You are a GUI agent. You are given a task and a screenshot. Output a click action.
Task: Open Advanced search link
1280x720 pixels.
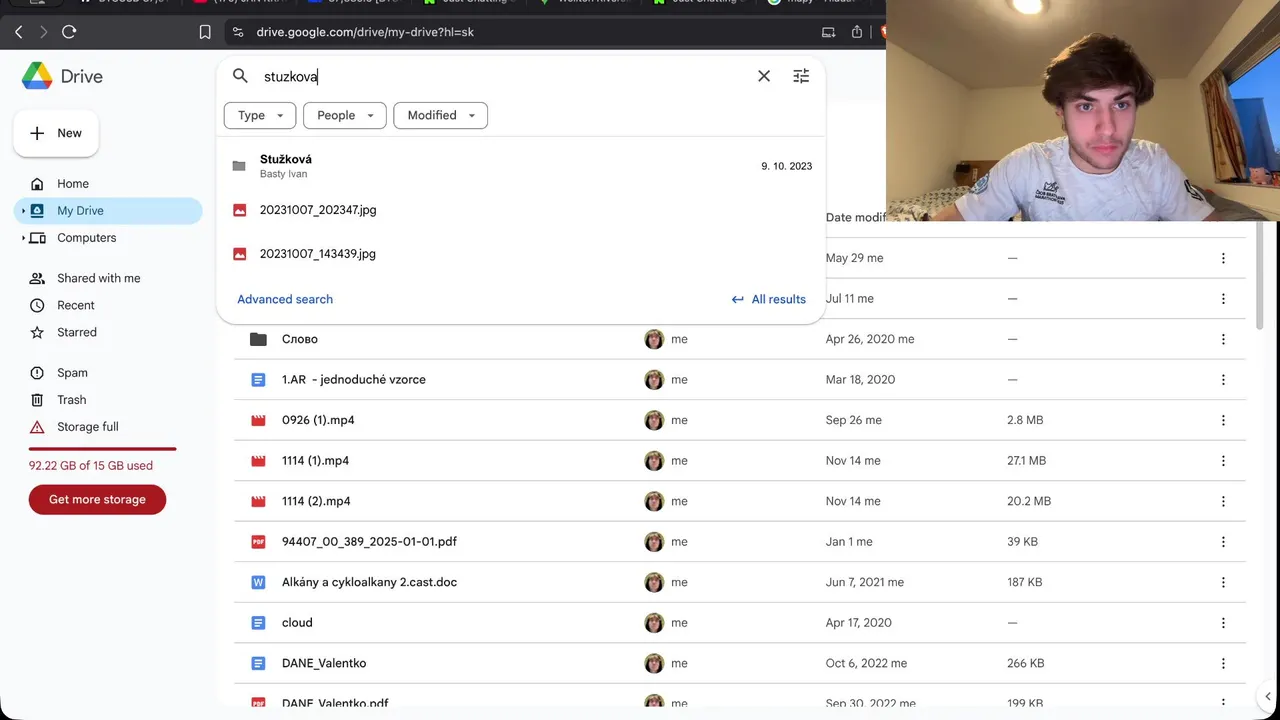pyautogui.click(x=285, y=299)
